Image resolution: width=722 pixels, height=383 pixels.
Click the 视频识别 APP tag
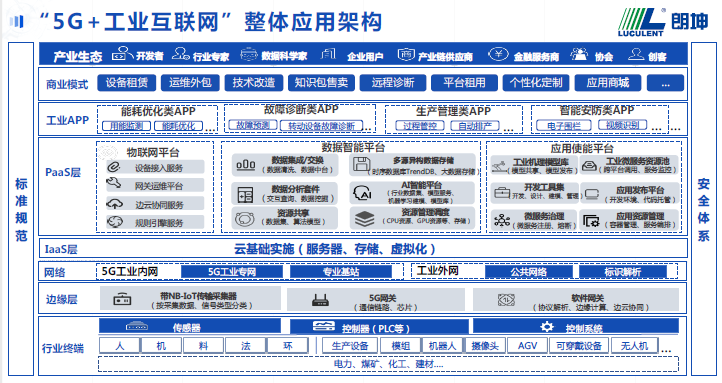point(622,125)
